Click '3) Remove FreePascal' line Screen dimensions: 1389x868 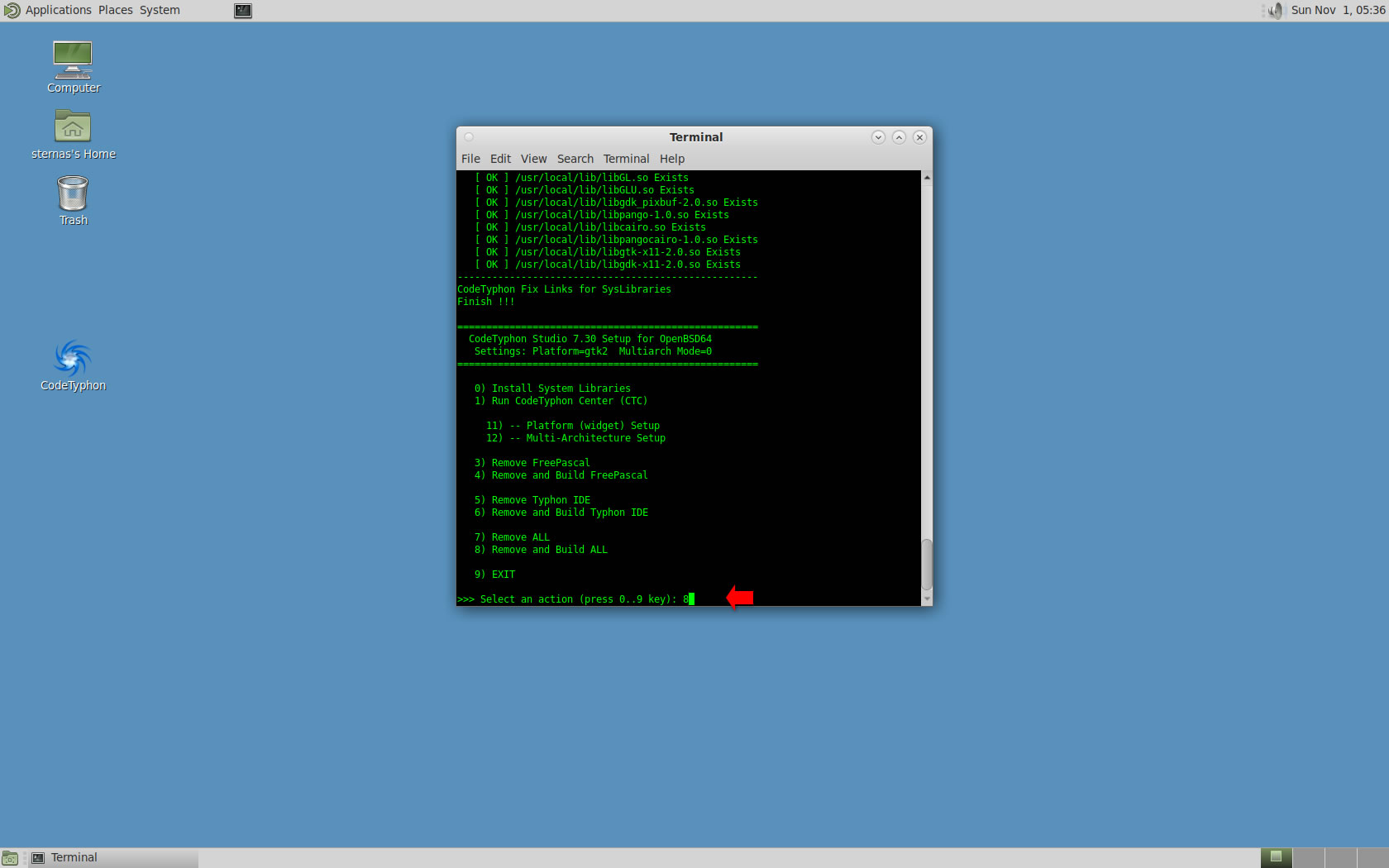(532, 463)
